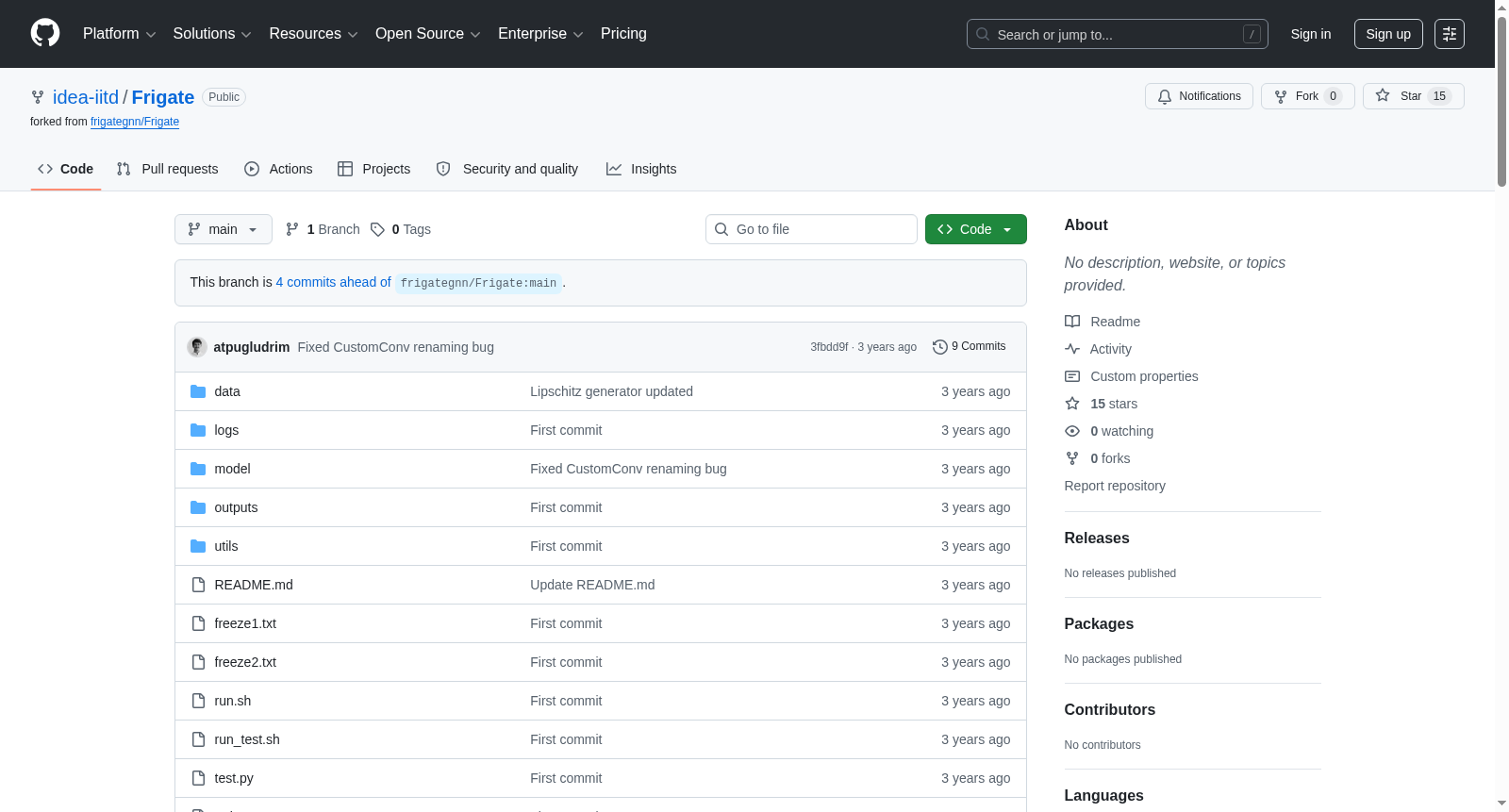Open the data folder icon

coord(198,391)
